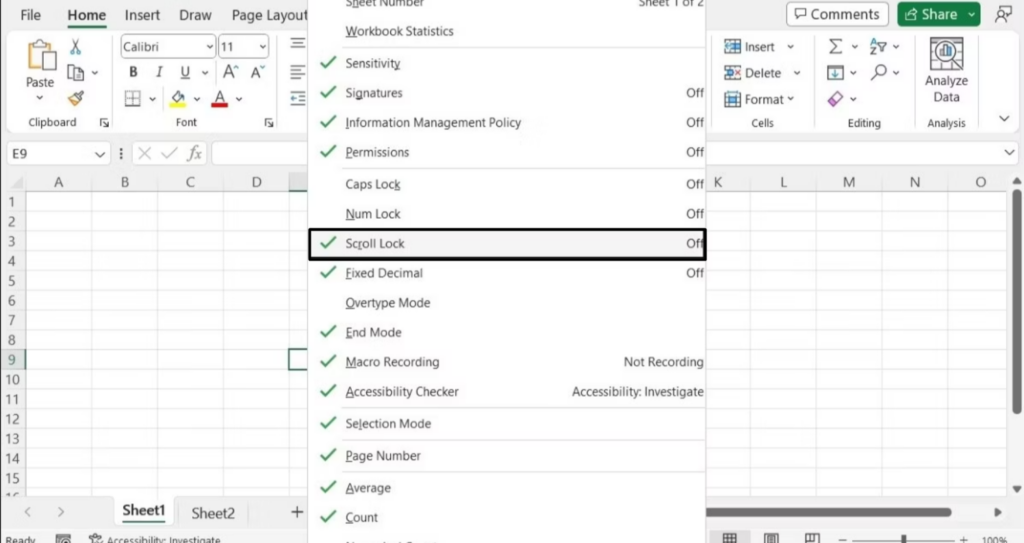
Task: Apply bold formatting with B icon
Action: (x=133, y=72)
